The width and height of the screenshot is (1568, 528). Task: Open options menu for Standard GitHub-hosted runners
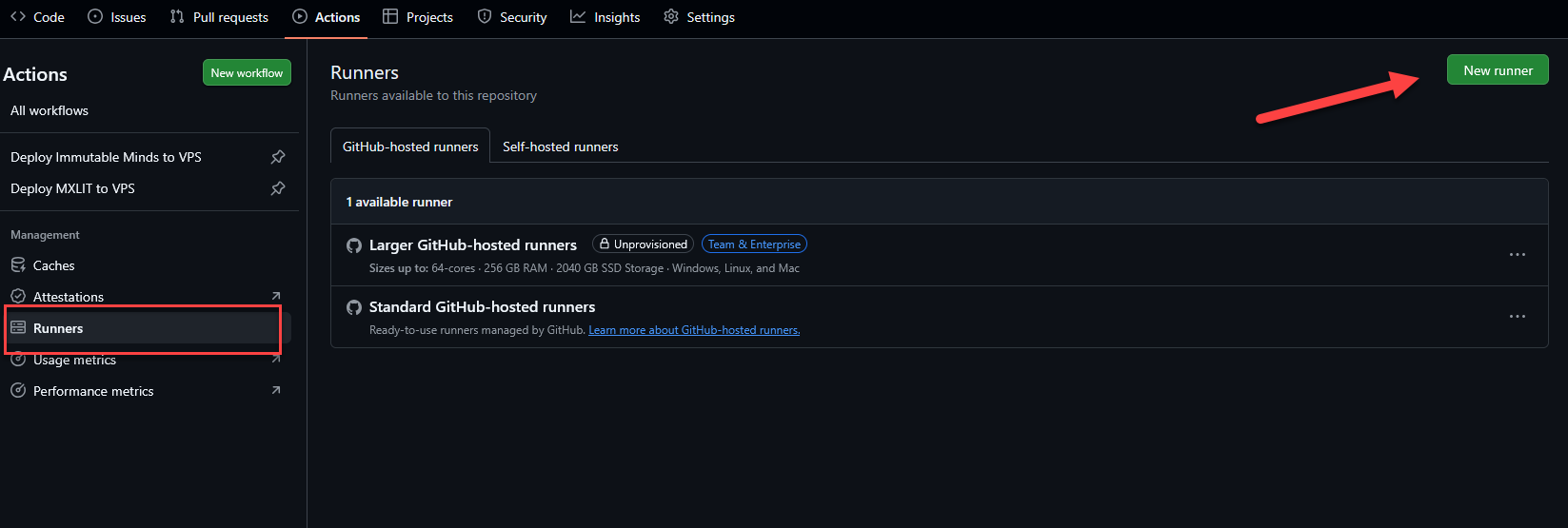pyautogui.click(x=1518, y=317)
